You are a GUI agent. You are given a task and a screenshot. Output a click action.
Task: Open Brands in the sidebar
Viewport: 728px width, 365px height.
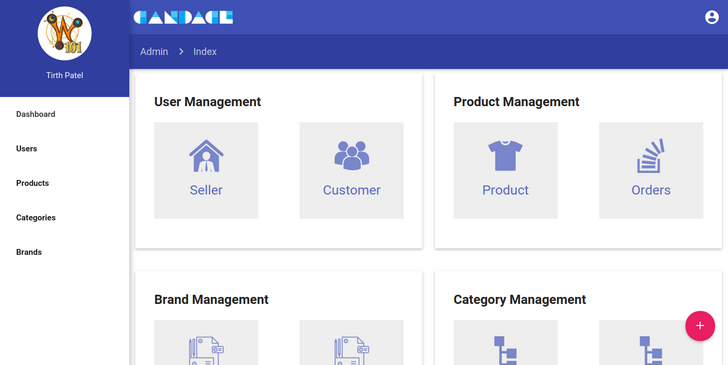[x=29, y=252]
